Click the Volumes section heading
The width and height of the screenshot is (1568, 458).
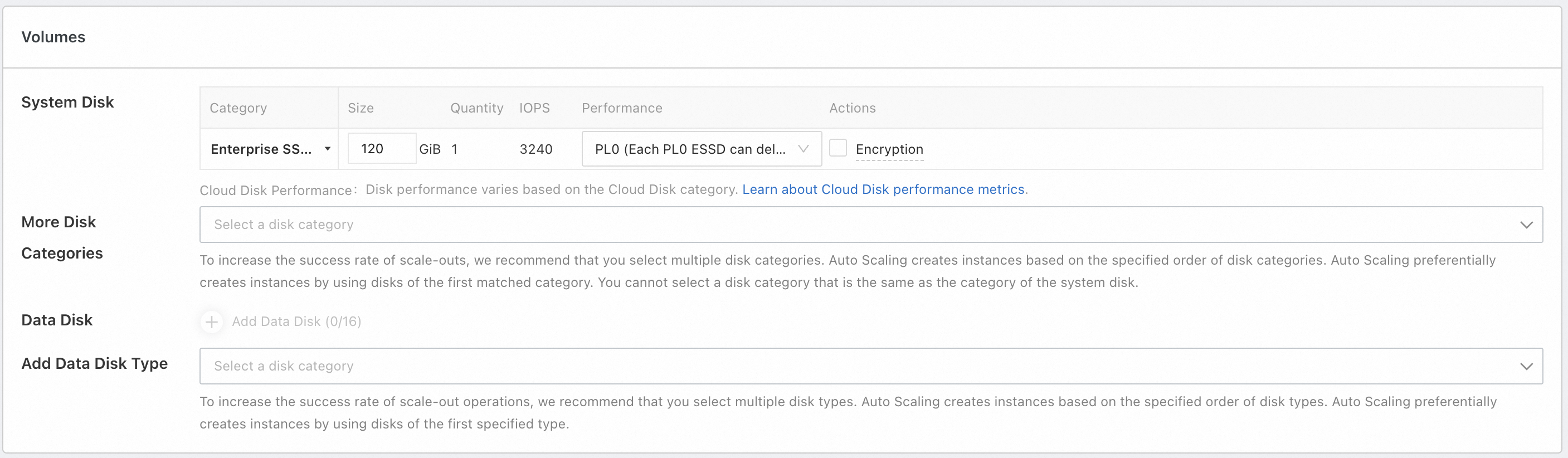[53, 37]
